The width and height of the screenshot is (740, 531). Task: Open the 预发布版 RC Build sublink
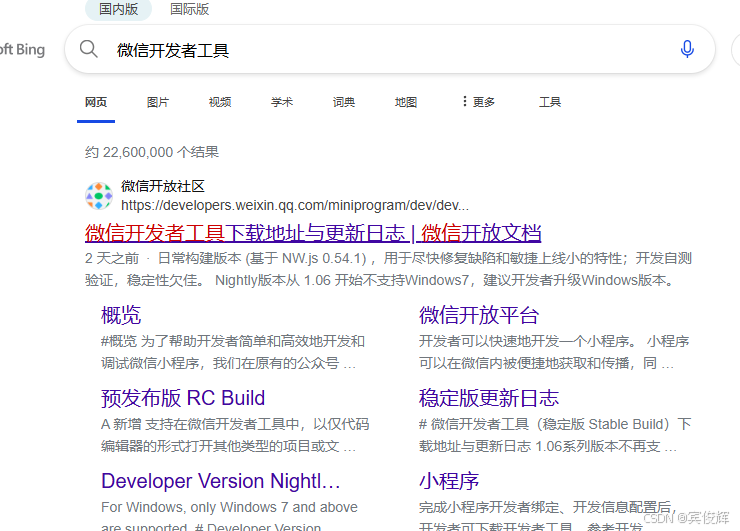[183, 398]
